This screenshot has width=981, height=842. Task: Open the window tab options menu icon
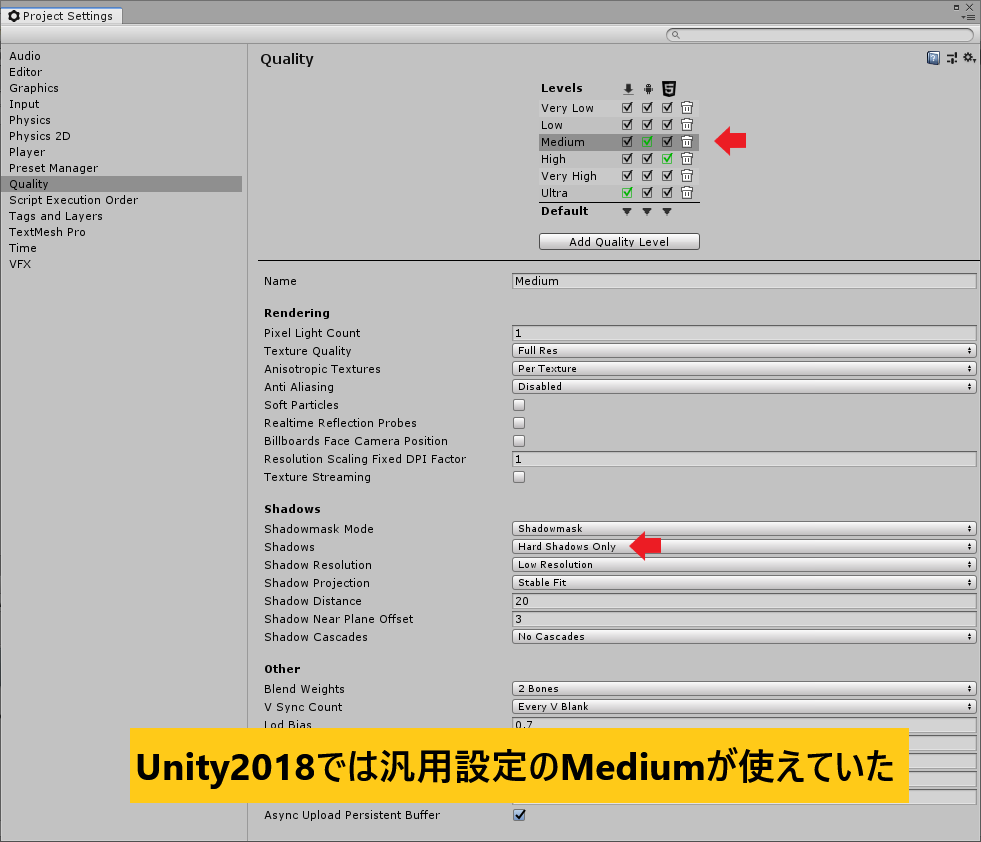(967, 17)
